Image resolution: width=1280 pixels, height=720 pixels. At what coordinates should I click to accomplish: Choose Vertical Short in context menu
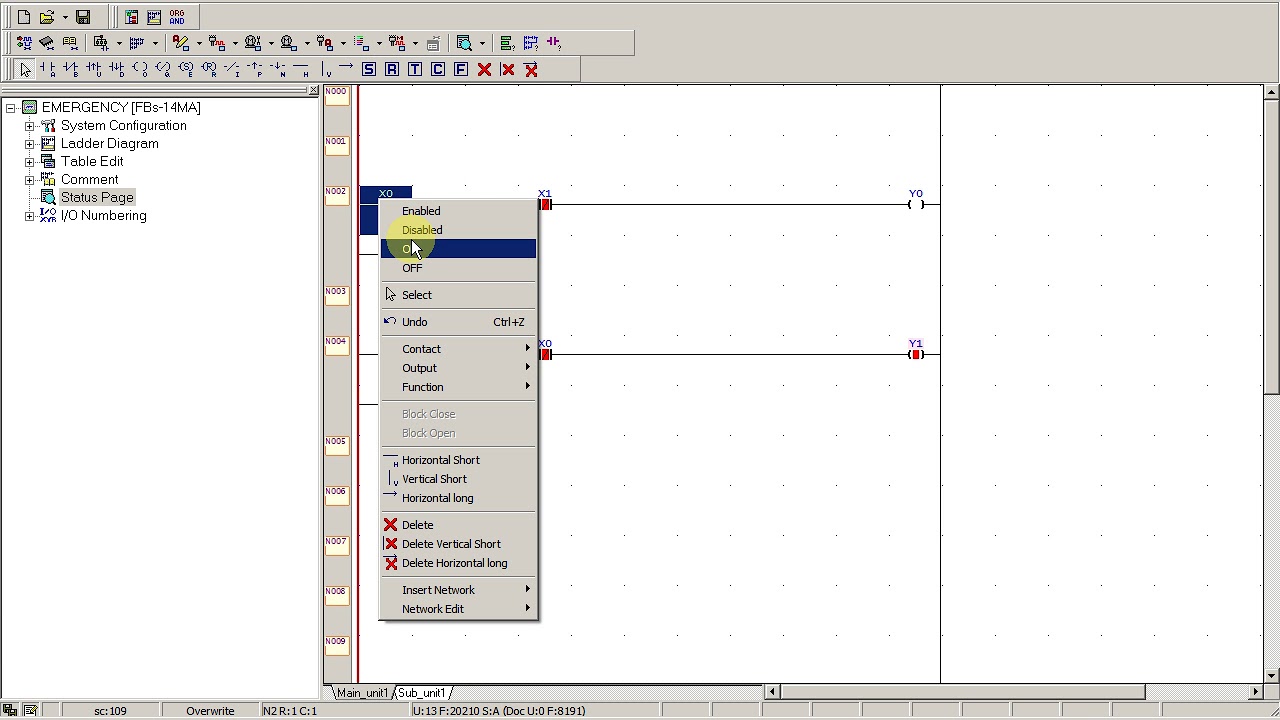click(x=458, y=479)
